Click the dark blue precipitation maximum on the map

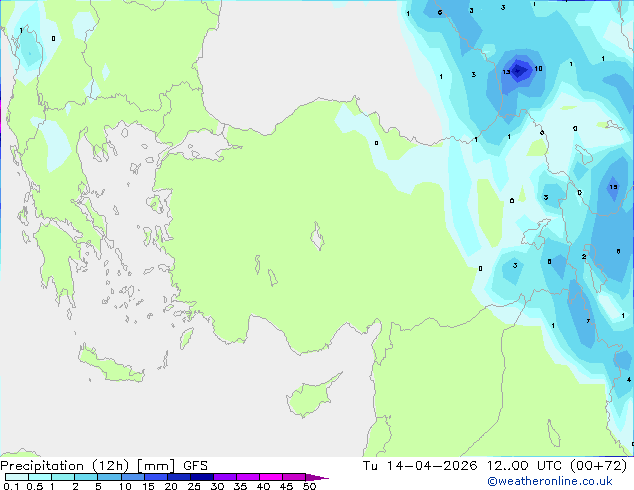coord(519,70)
